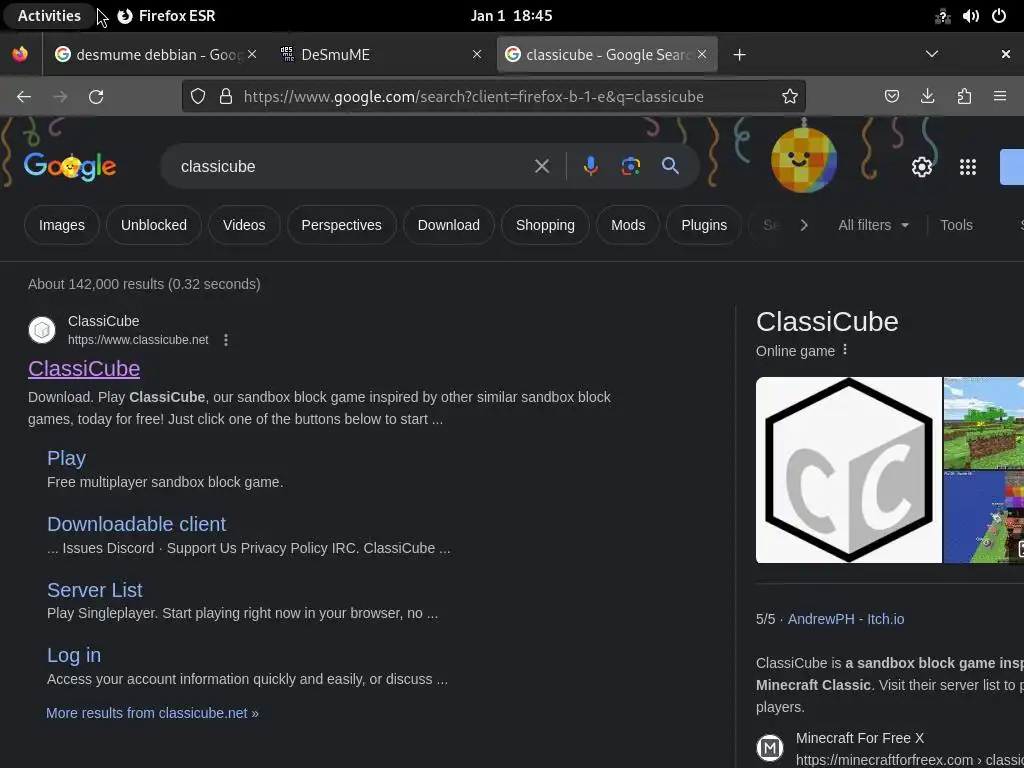Image resolution: width=1024 pixels, height=768 pixels.
Task: Select the Unblocked filter chip
Action: pyautogui.click(x=153, y=225)
